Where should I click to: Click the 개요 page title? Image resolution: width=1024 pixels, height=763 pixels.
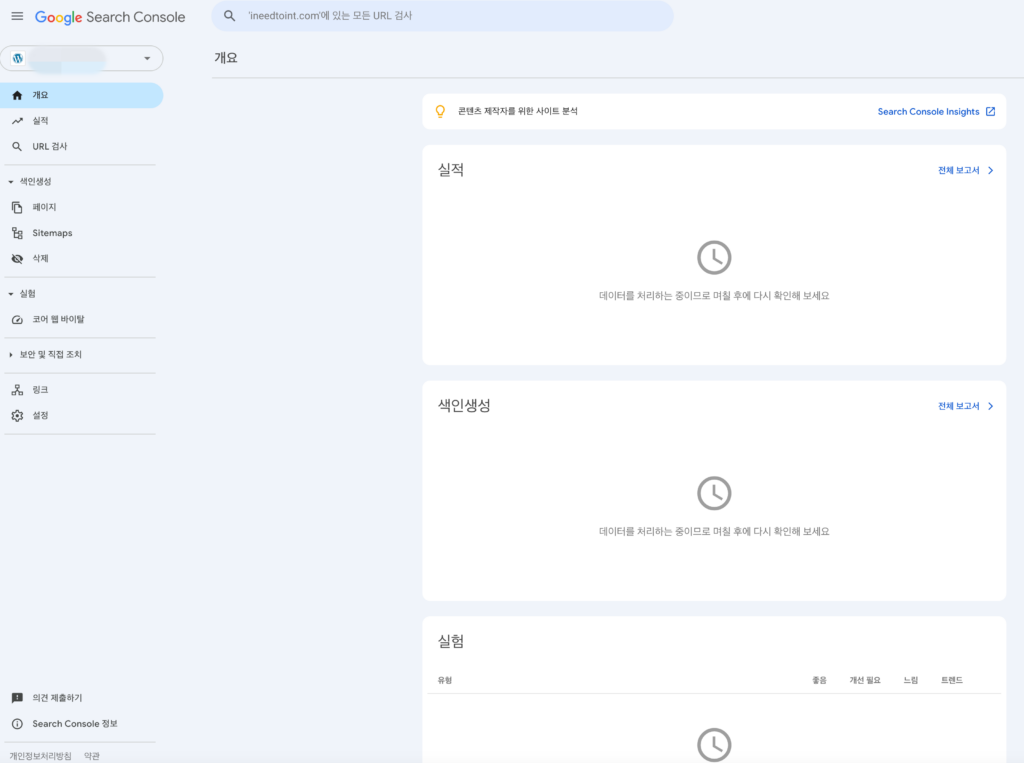[x=226, y=57]
